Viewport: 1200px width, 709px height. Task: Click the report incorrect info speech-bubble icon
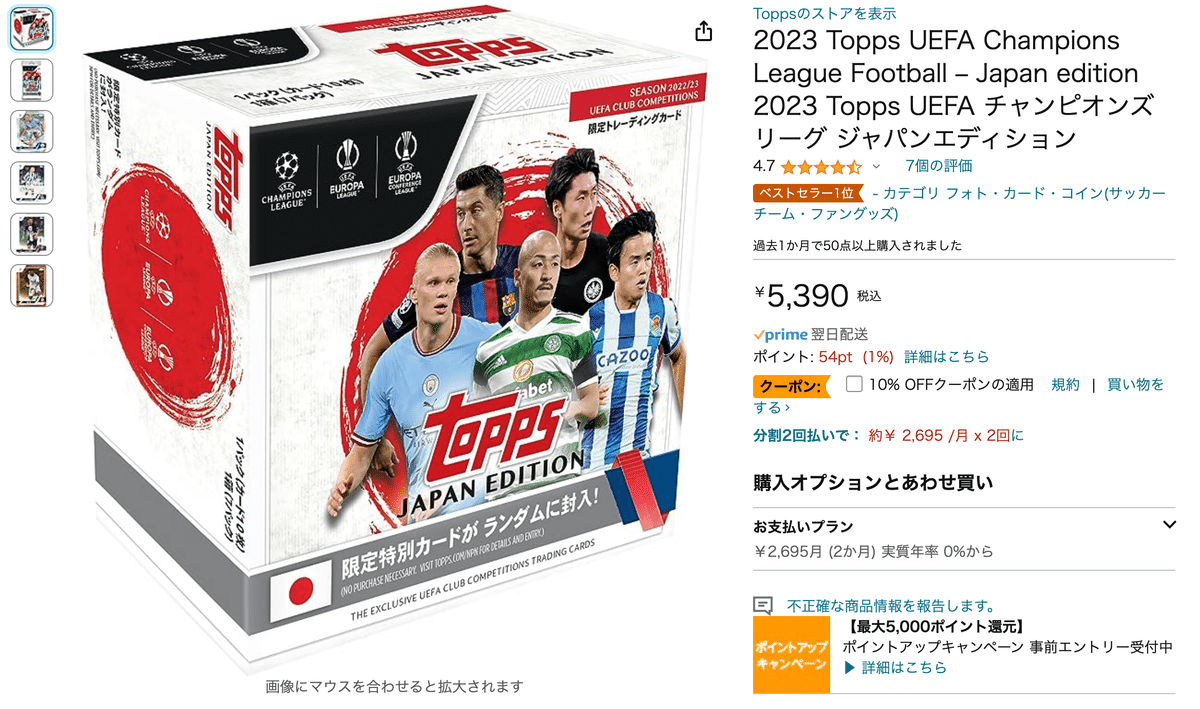[763, 605]
